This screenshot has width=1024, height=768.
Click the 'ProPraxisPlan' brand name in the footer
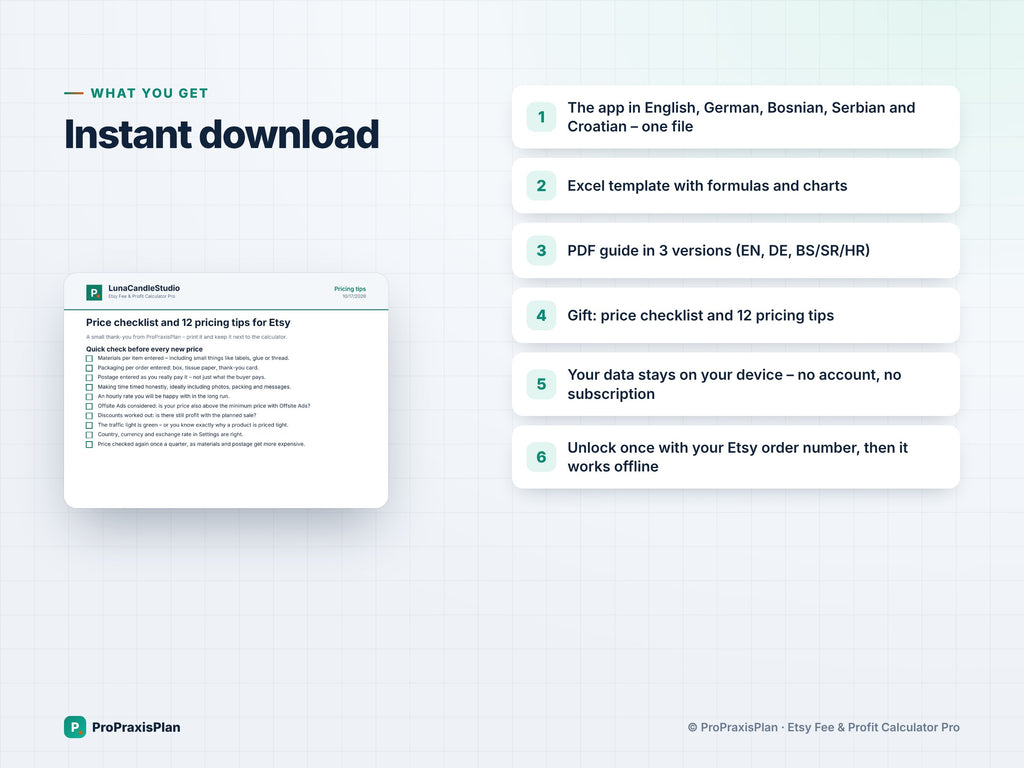tap(136, 727)
